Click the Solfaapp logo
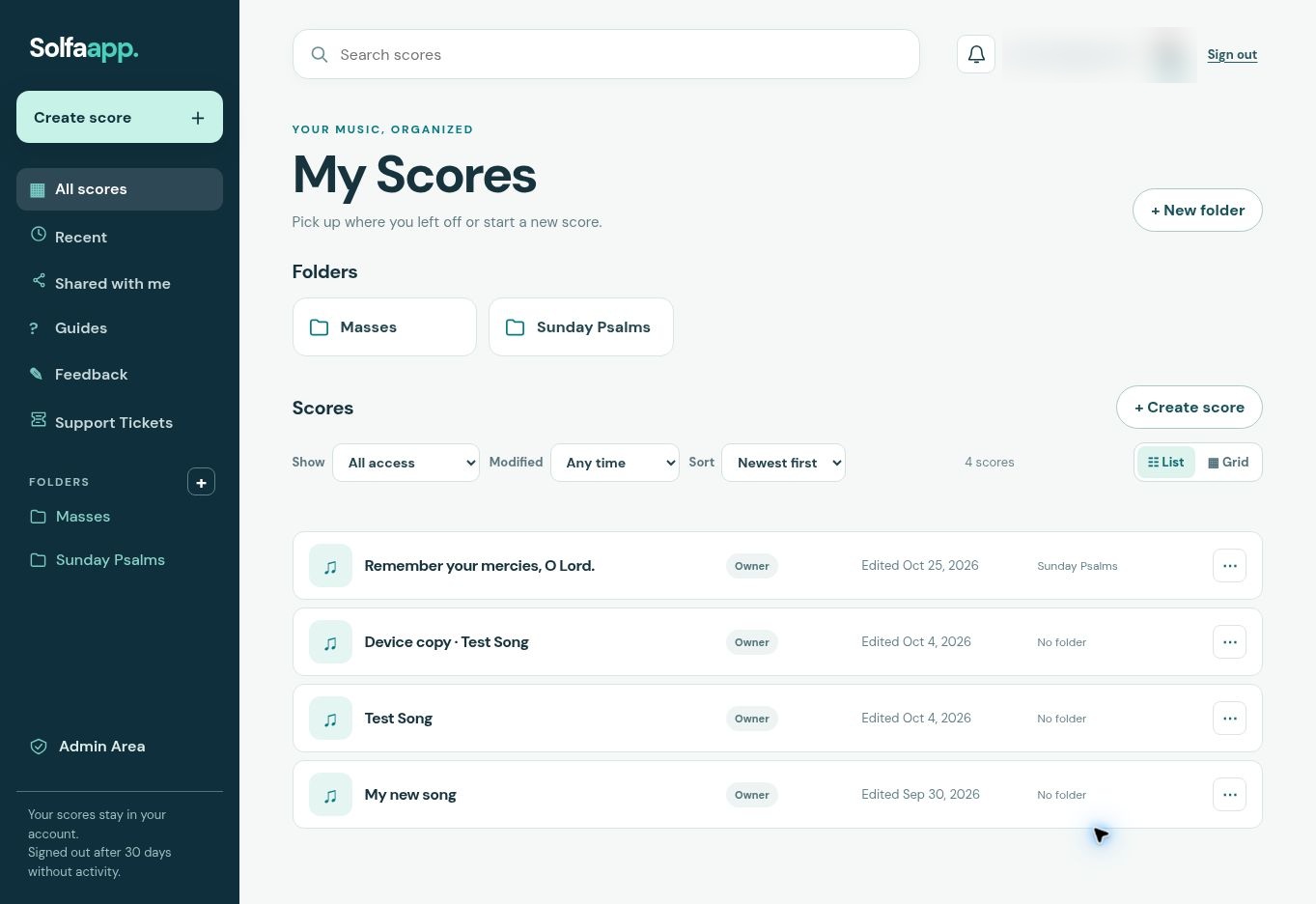This screenshot has height=904, width=1316. pos(84,48)
